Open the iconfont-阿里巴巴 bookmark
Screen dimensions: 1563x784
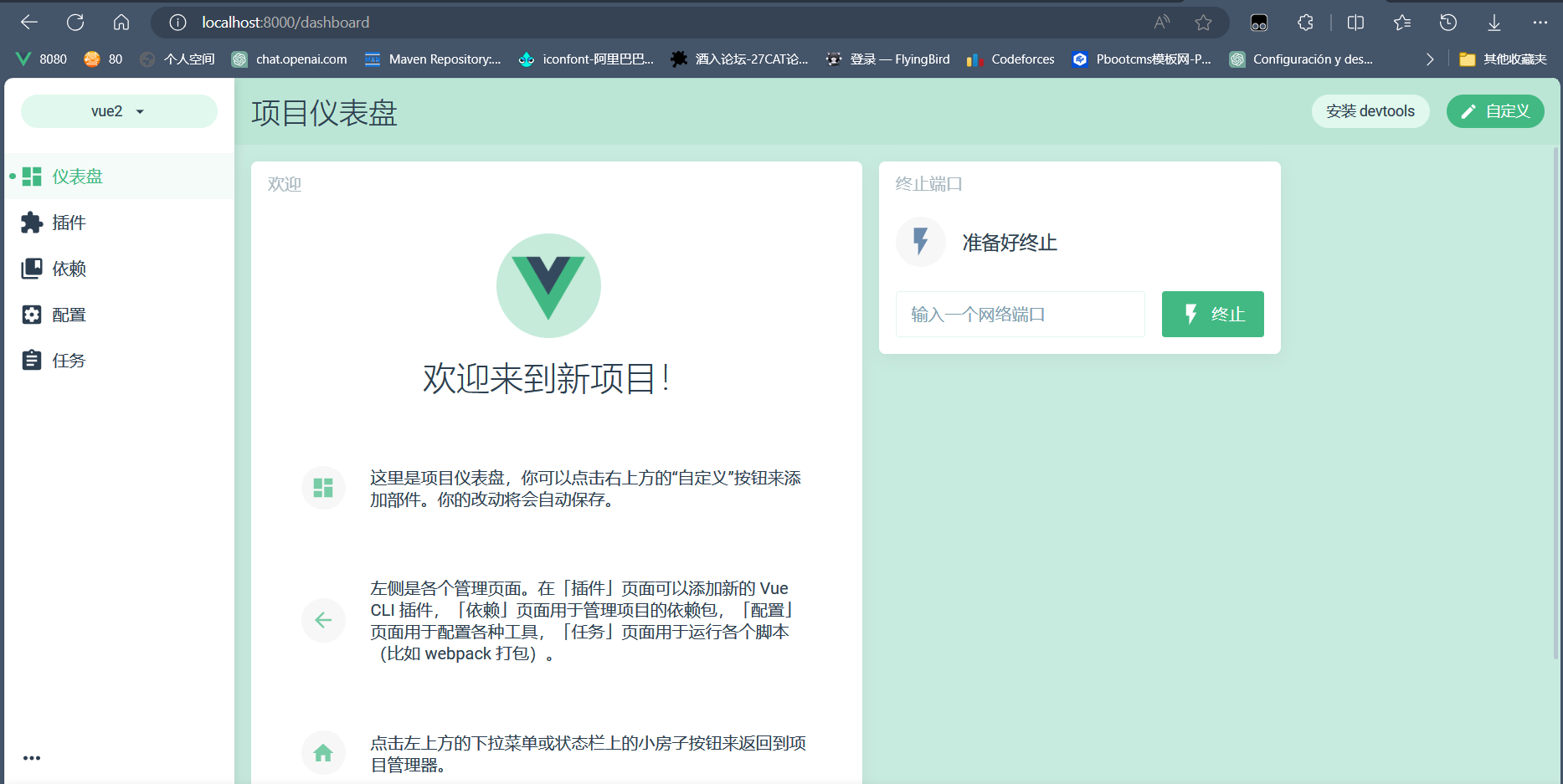[x=586, y=59]
